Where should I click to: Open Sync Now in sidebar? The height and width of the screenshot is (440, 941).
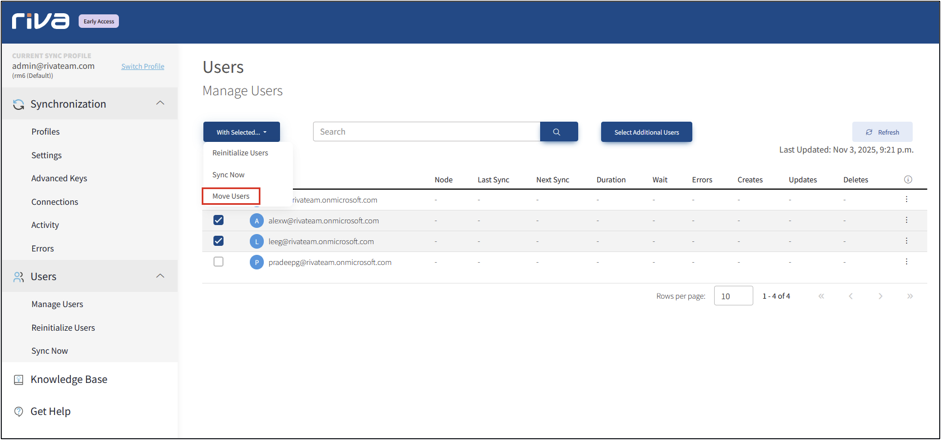50,351
